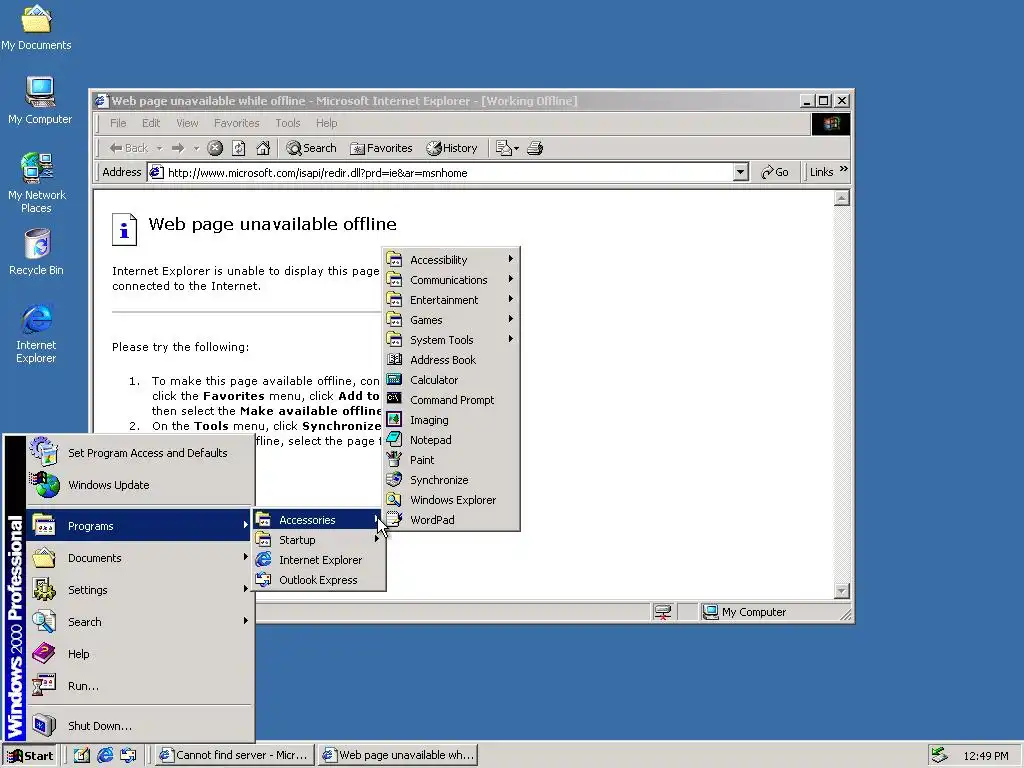Image resolution: width=1024 pixels, height=768 pixels.
Task: Click Set Program Access and Defaults
Action: tap(139, 453)
